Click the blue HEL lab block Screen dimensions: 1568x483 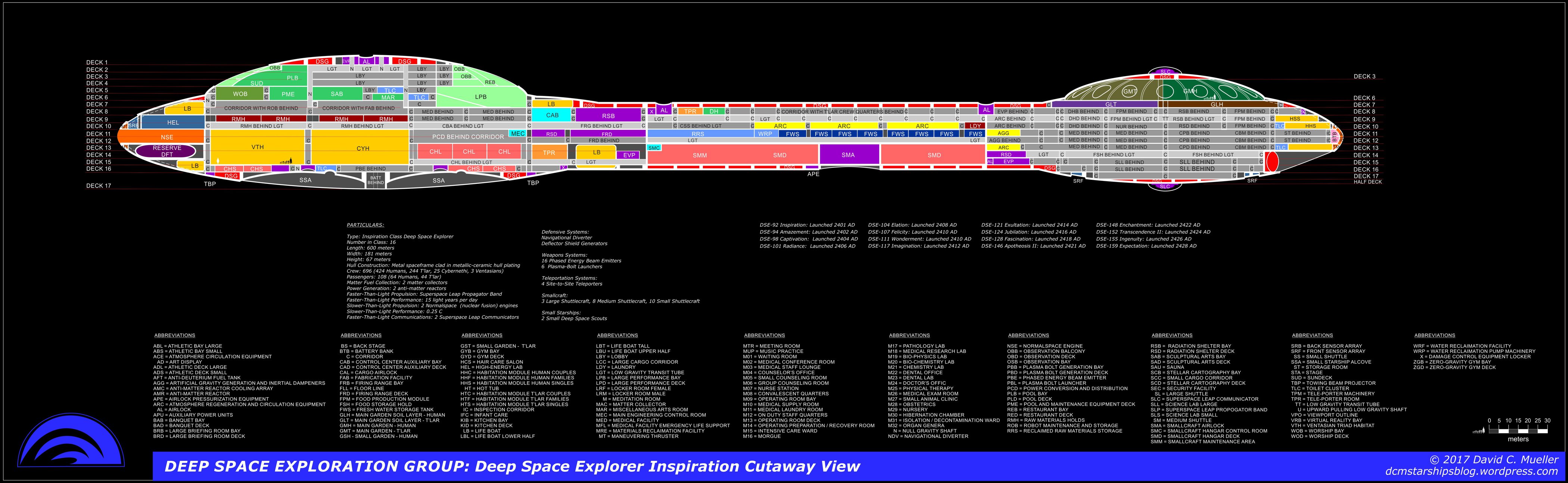(x=173, y=122)
